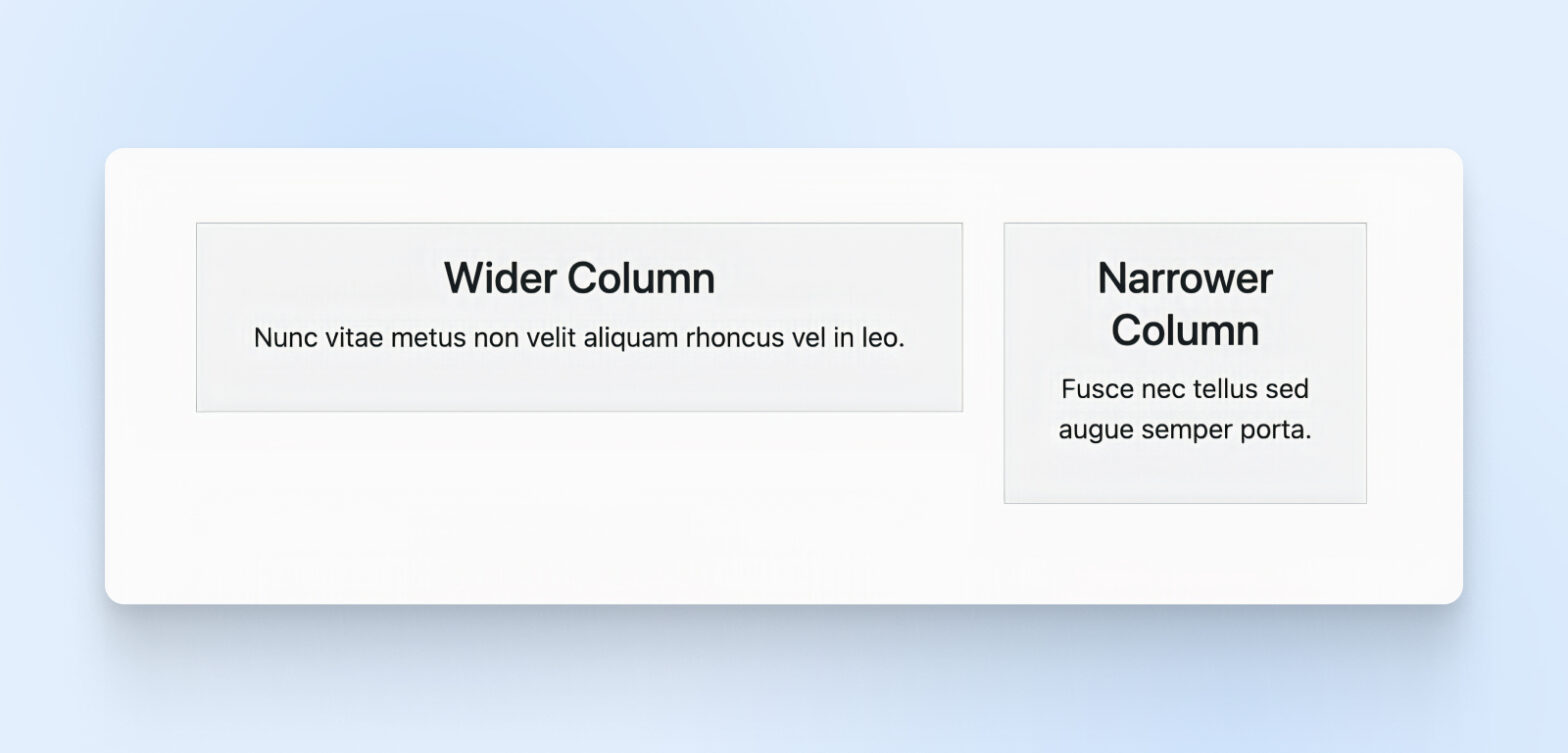Click the paragraph starting with "Nunc vitae"
Screen dimensions: 1568x753
[579, 338]
